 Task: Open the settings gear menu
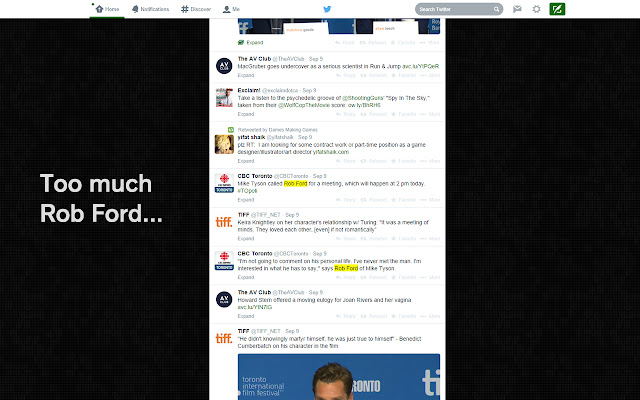click(x=536, y=9)
